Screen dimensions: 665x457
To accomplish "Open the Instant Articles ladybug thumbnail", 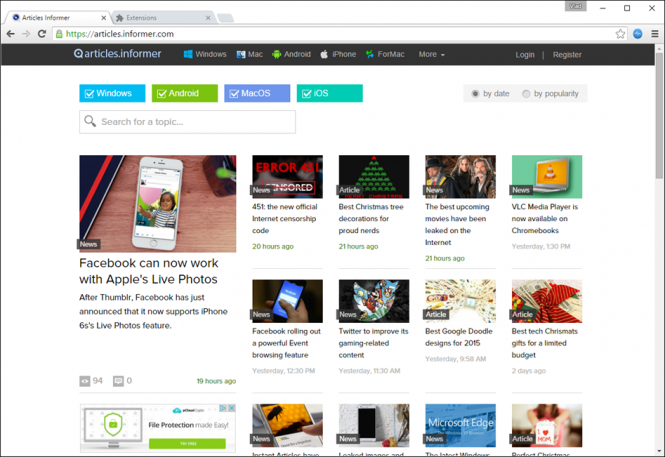I will pyautogui.click(x=288, y=426).
